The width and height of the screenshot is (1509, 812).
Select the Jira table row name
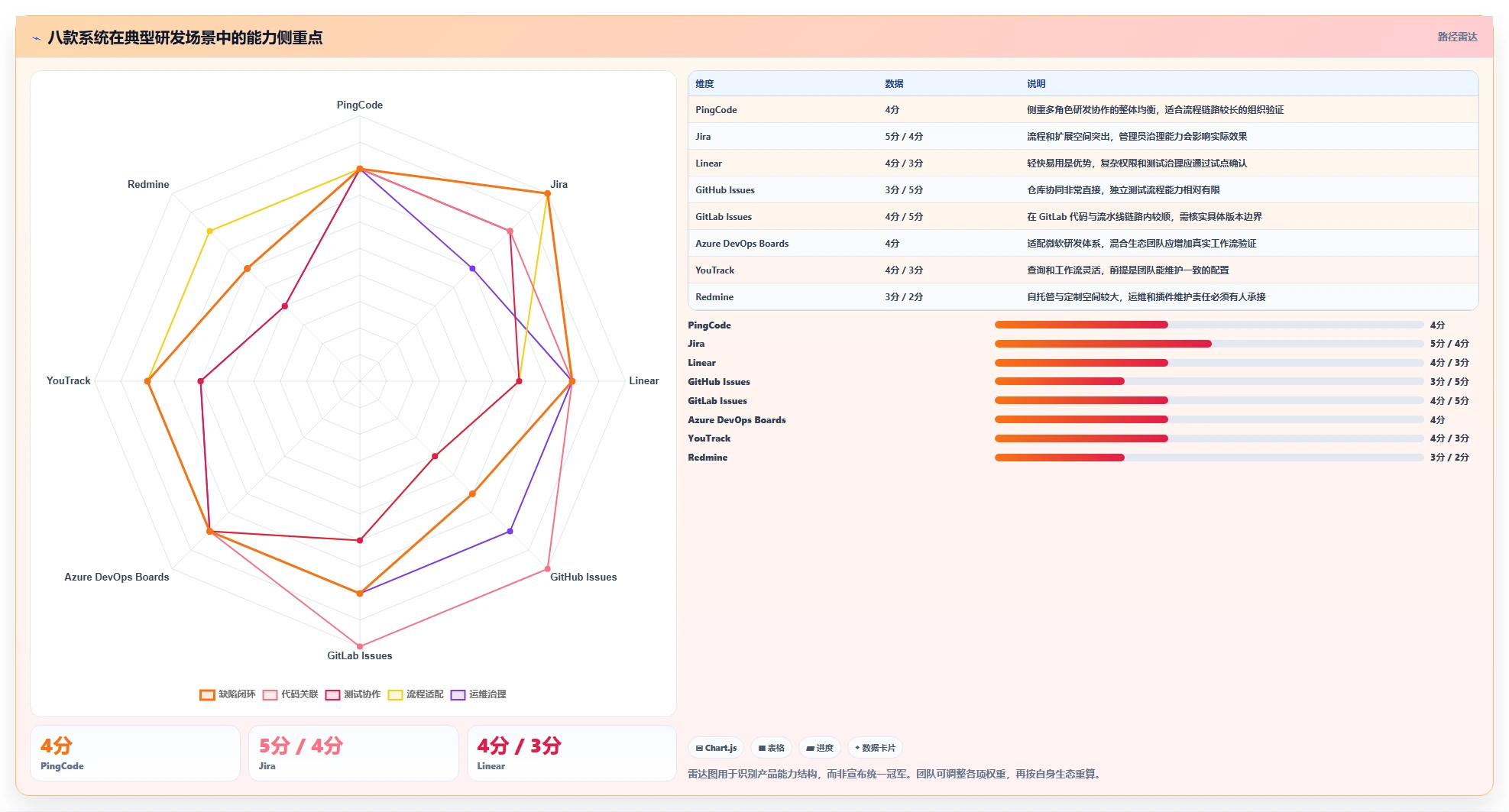(x=703, y=137)
